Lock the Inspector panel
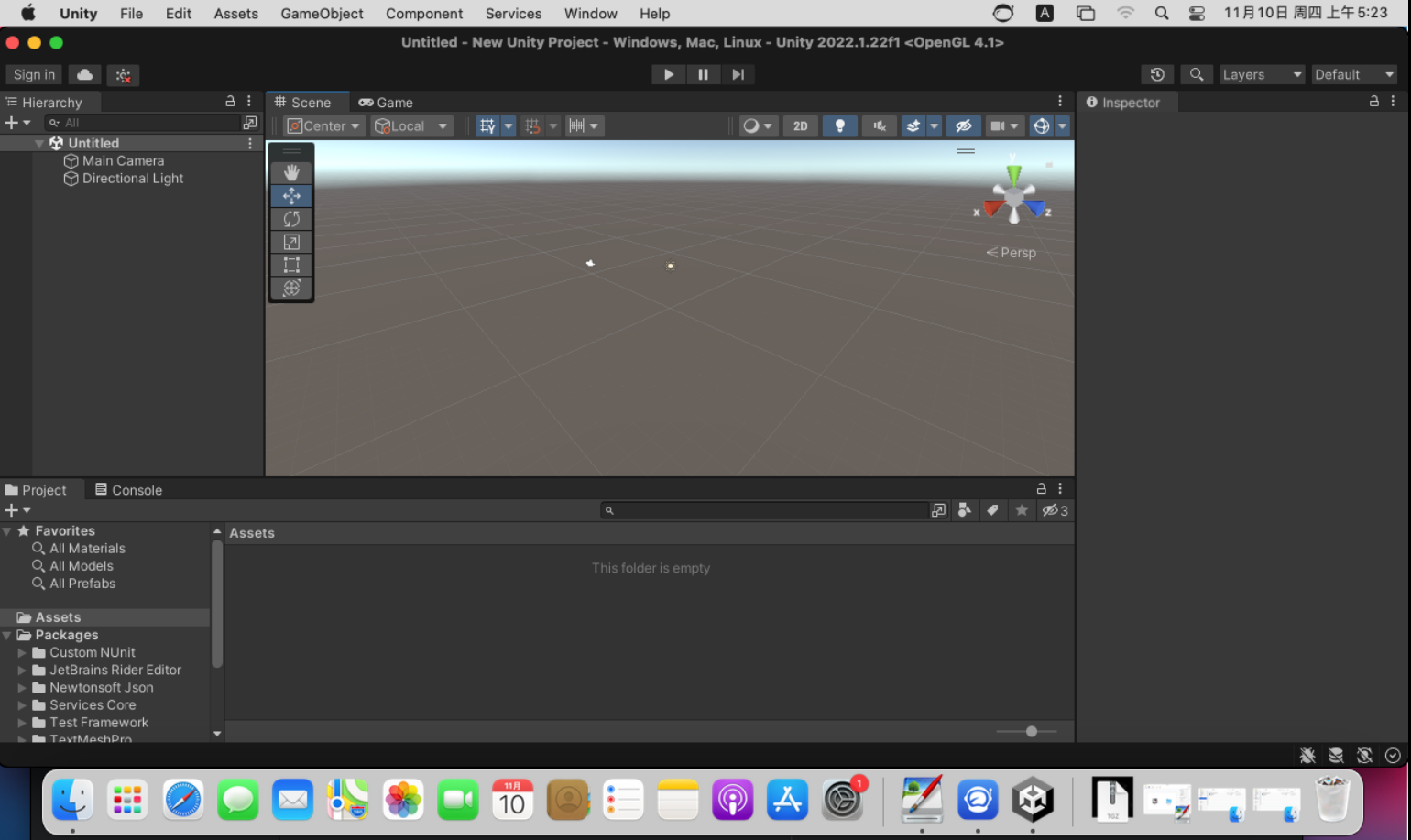 coord(1373,102)
